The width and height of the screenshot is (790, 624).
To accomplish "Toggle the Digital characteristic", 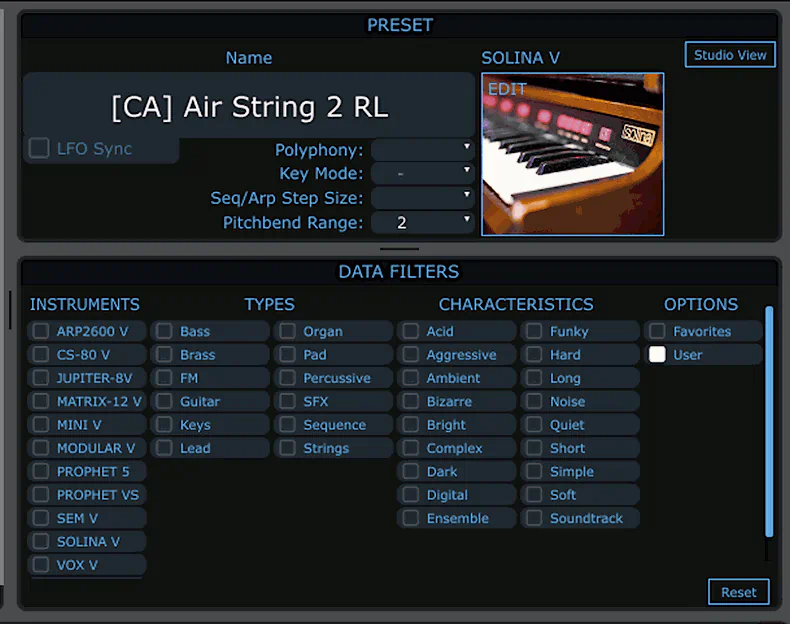I will click(x=411, y=495).
